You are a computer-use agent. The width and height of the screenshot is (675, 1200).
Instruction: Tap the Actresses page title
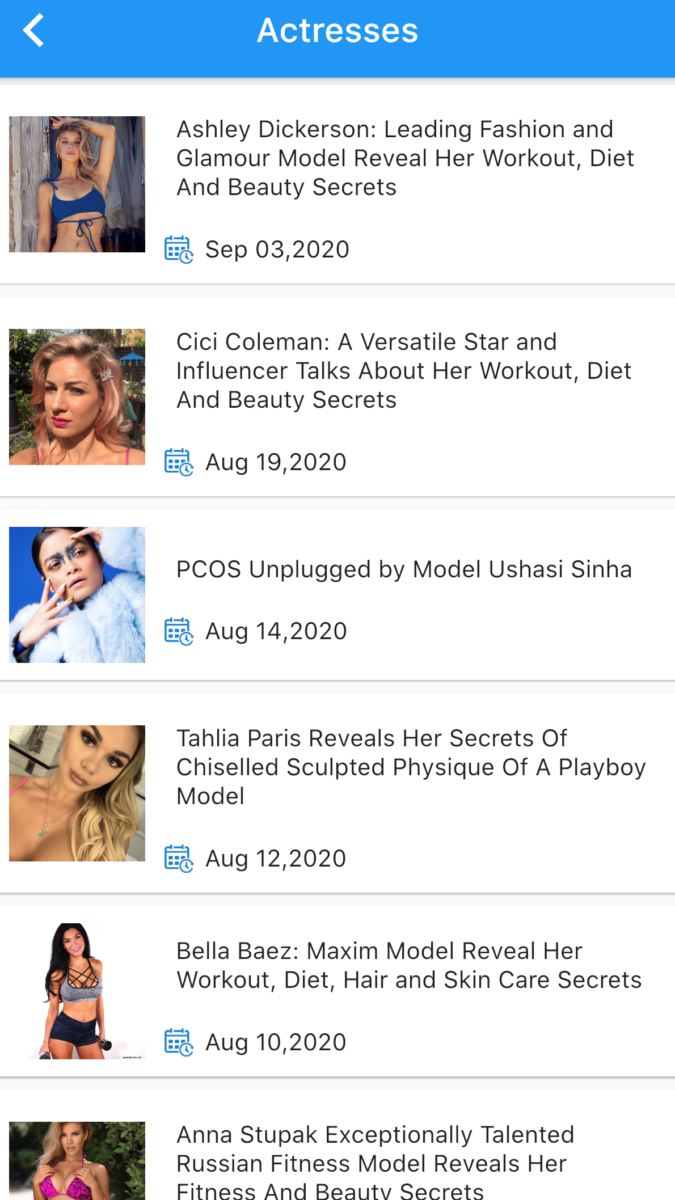(337, 31)
